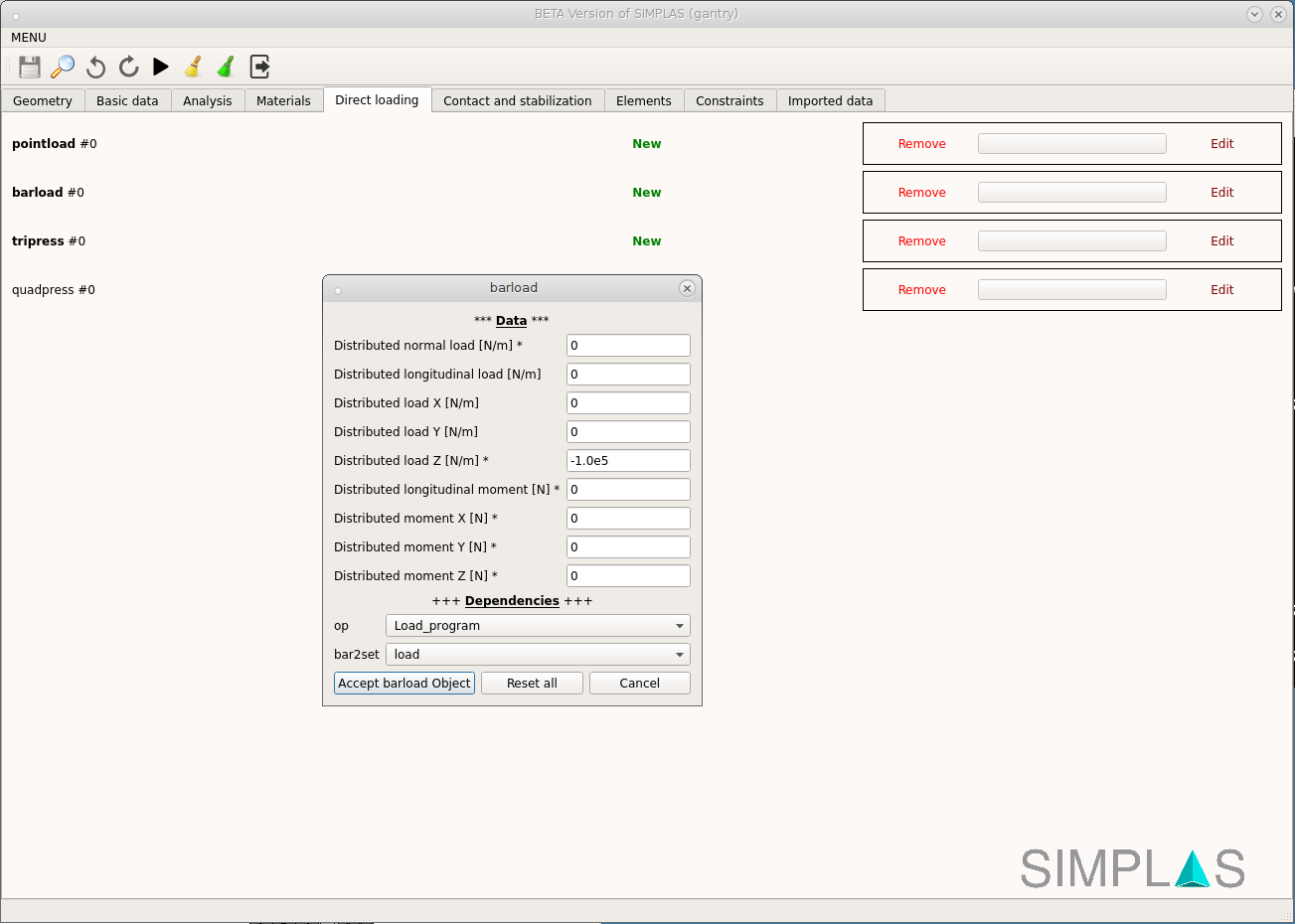Viewport: 1295px width, 924px height.
Task: Click the undo arrow icon
Action: [x=95, y=67]
